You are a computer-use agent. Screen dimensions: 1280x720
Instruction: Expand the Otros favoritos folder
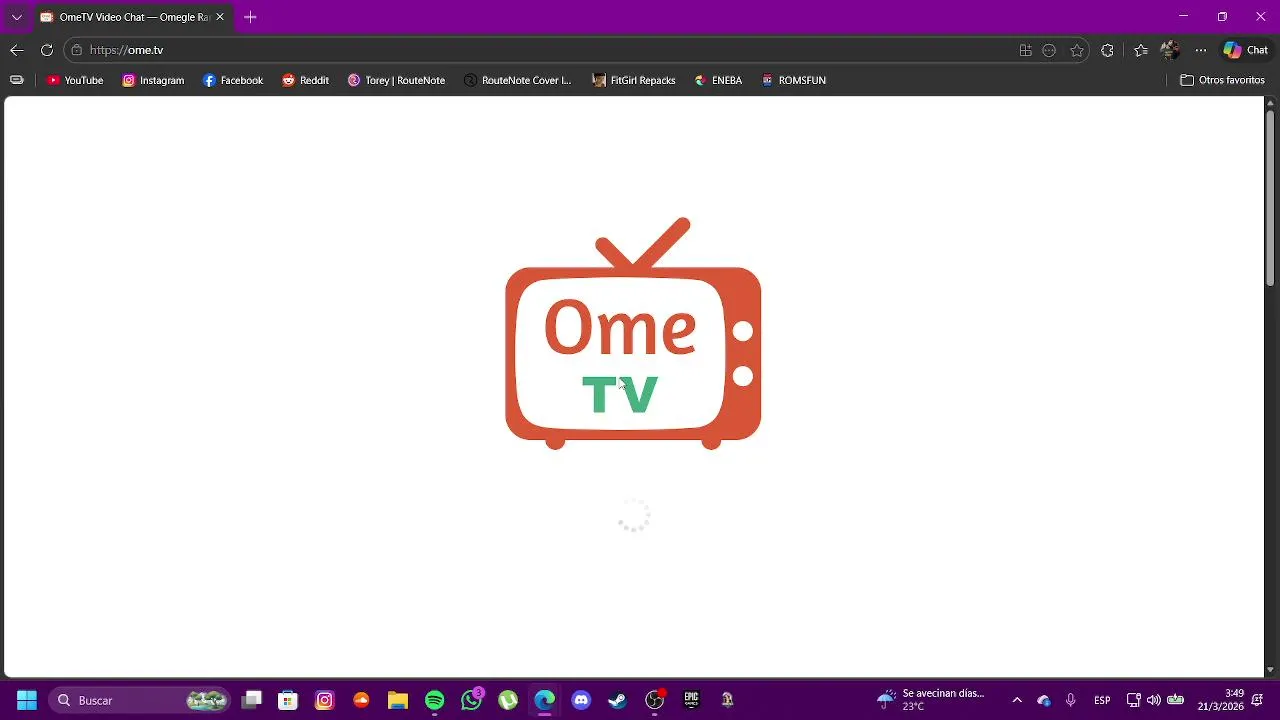click(1223, 80)
